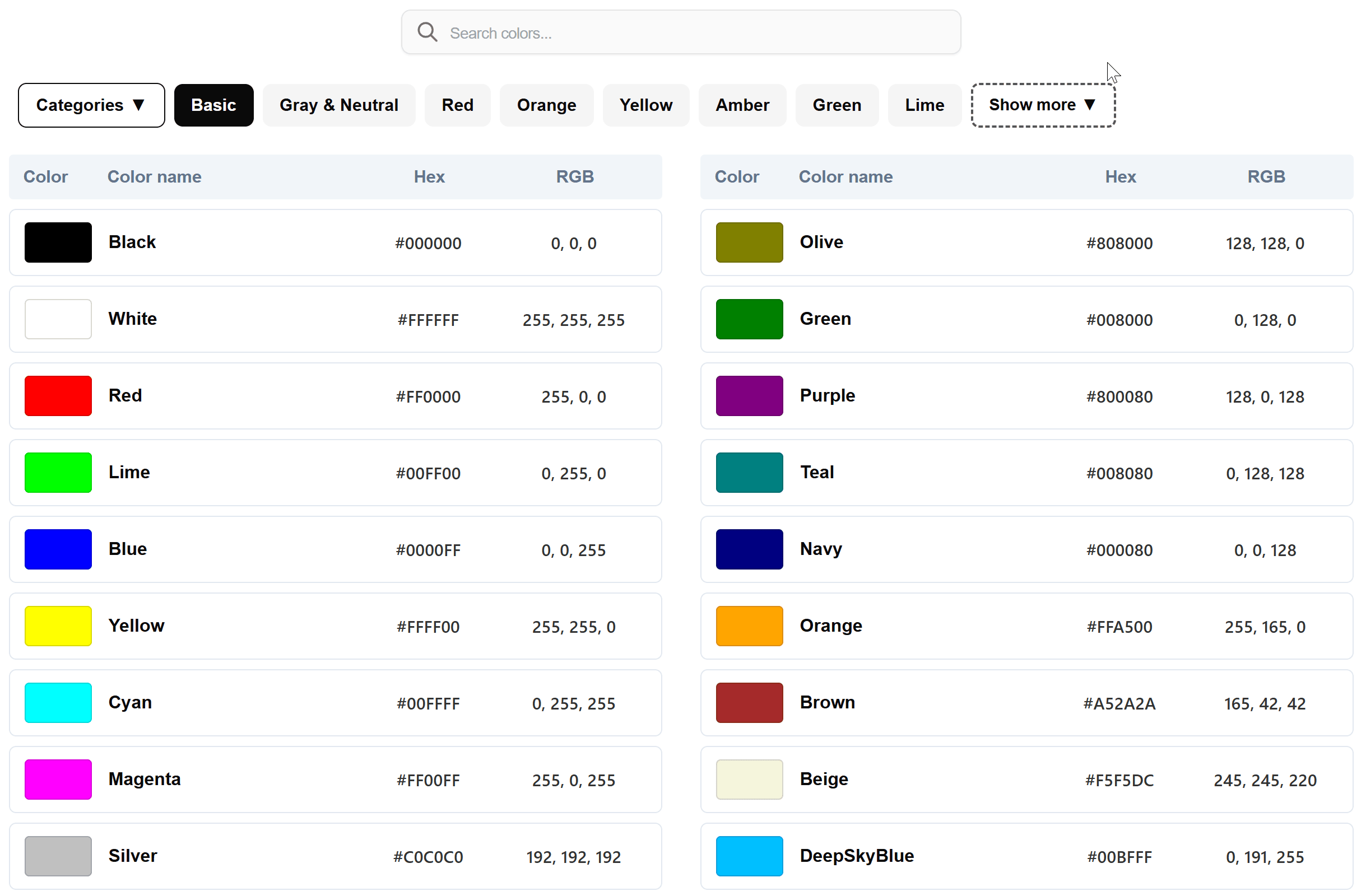Click the Lime category chip
This screenshot has height=896, width=1366.
(924, 105)
